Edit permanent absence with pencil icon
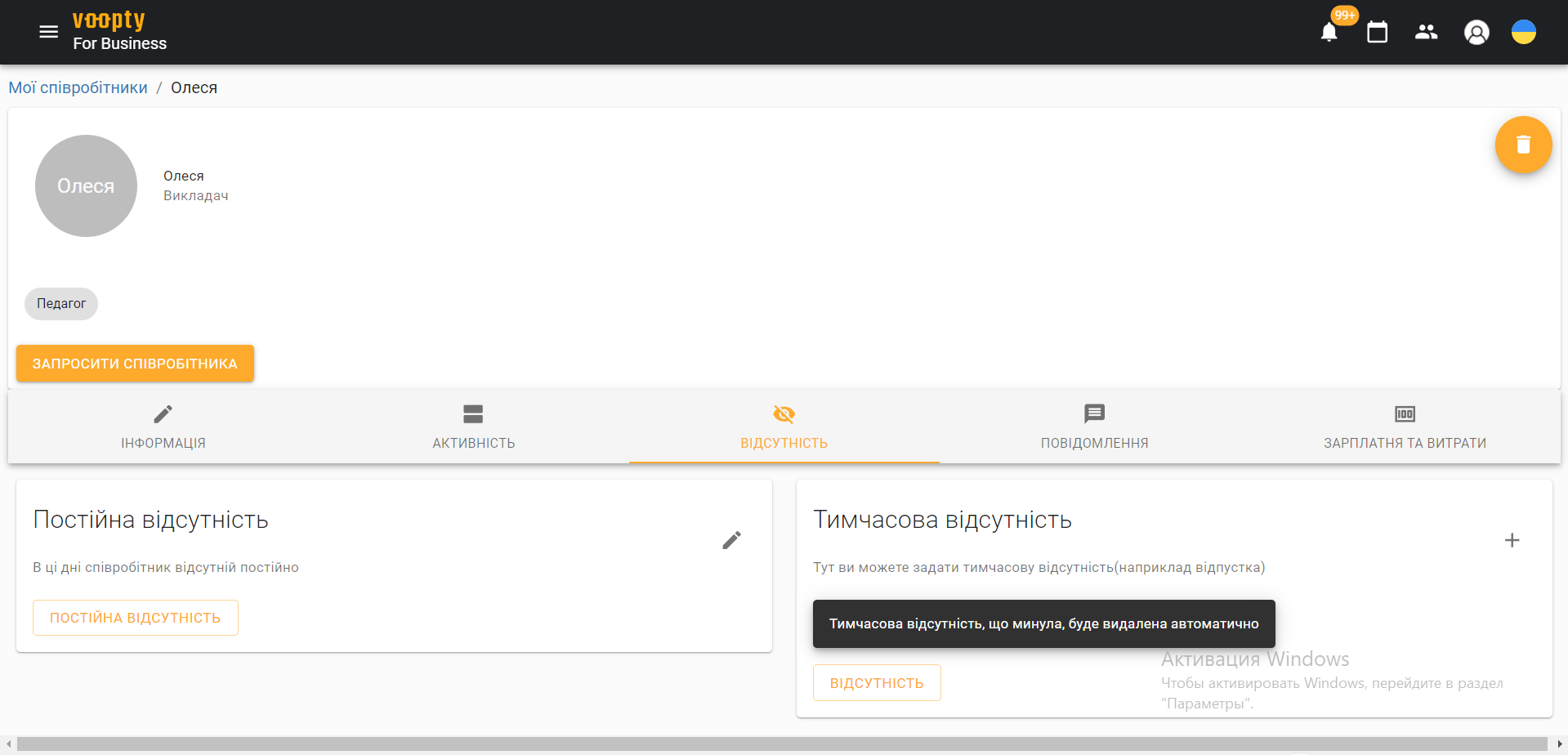1568x755 pixels. point(731,540)
